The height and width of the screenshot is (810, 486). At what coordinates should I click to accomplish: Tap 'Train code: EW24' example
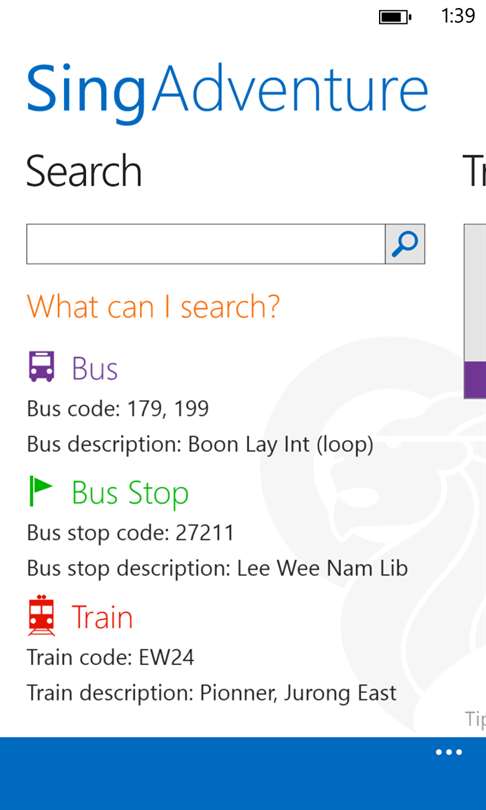[x=111, y=657]
